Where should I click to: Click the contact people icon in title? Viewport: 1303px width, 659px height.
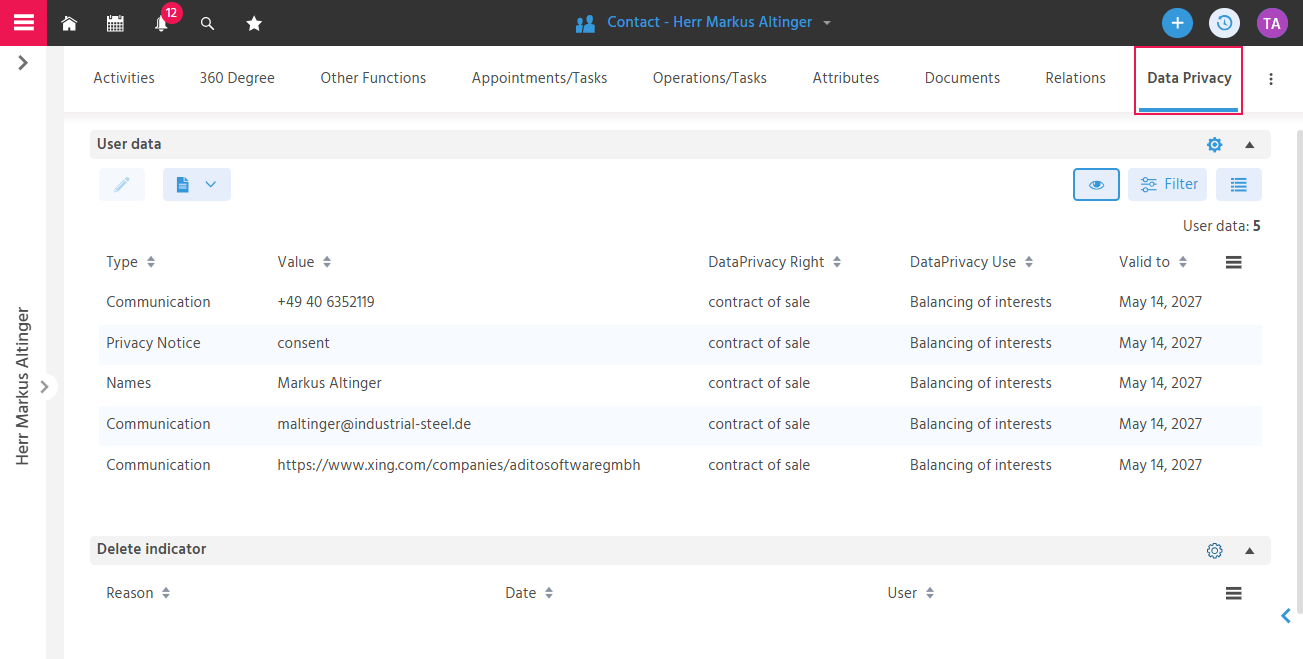[x=585, y=23]
